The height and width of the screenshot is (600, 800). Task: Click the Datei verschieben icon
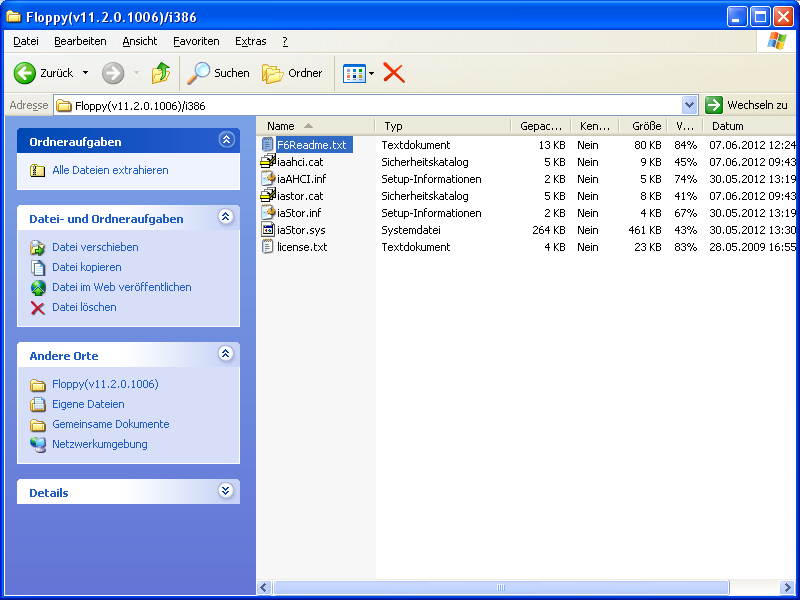[37, 247]
